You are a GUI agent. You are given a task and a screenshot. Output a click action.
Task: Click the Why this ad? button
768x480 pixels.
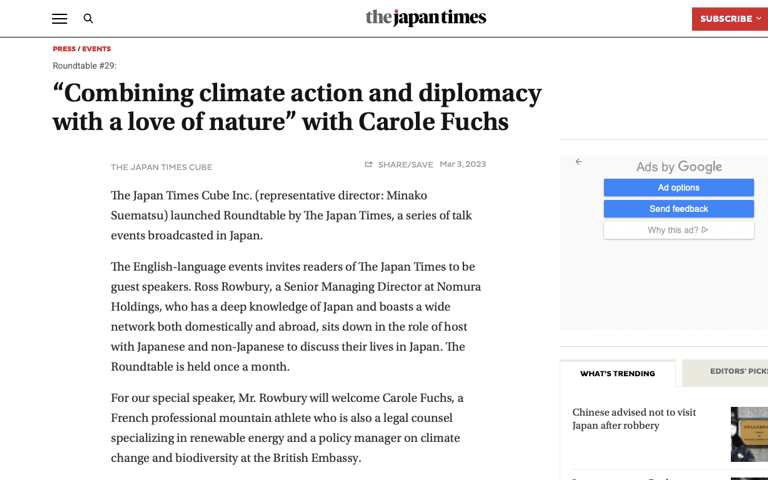[x=678, y=230]
